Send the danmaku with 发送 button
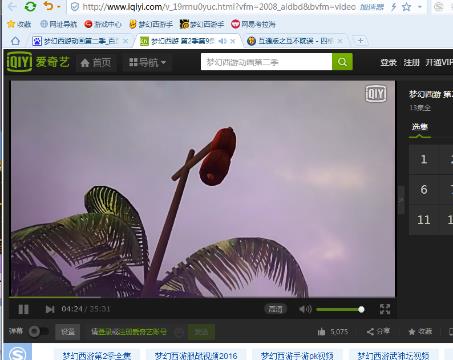453x360 pixels. click(201, 332)
